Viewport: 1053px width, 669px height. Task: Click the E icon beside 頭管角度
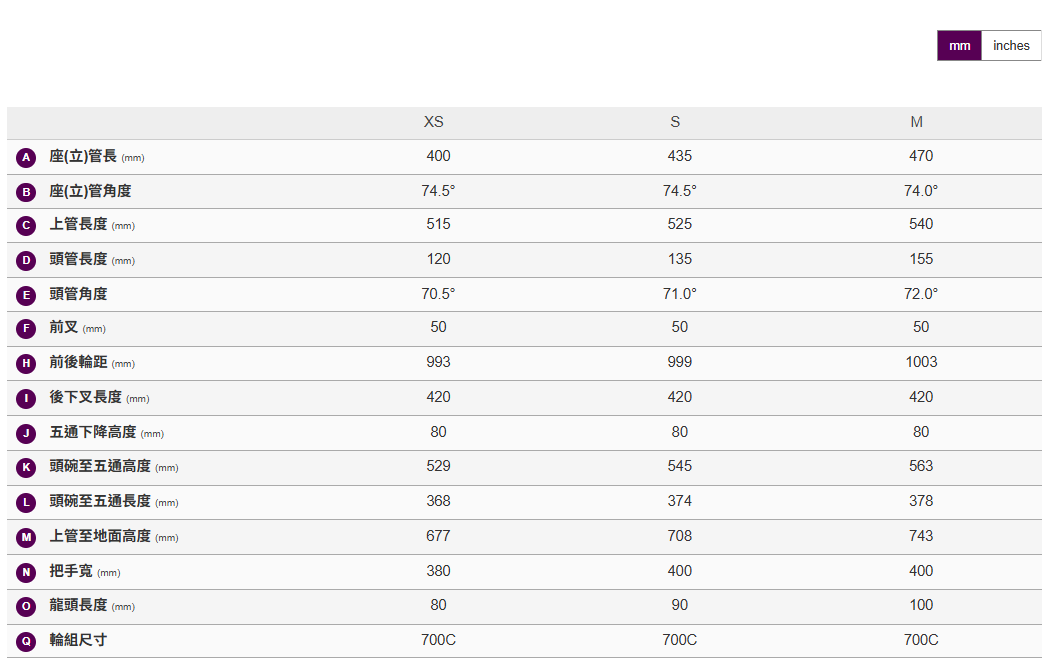pyautogui.click(x=27, y=295)
